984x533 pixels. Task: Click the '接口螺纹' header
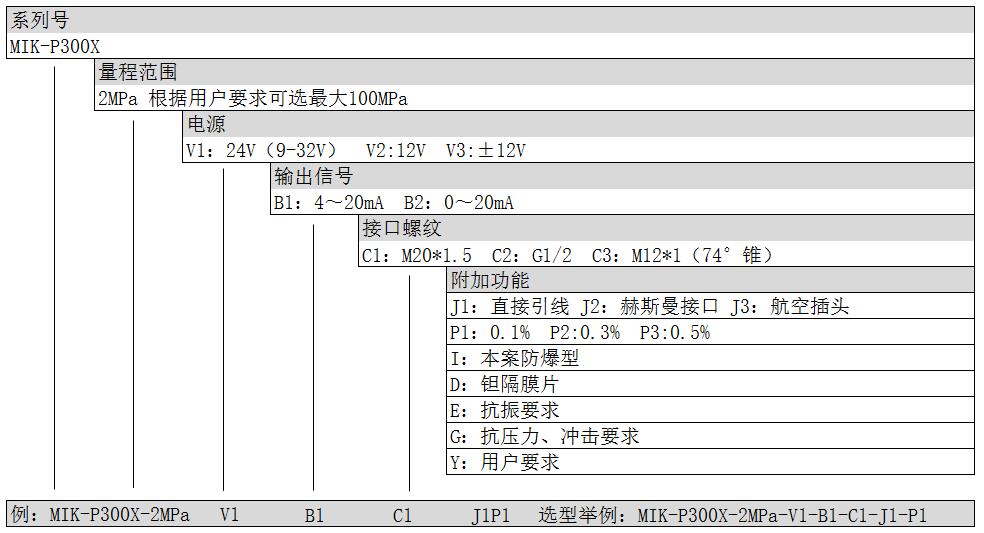pos(402,229)
